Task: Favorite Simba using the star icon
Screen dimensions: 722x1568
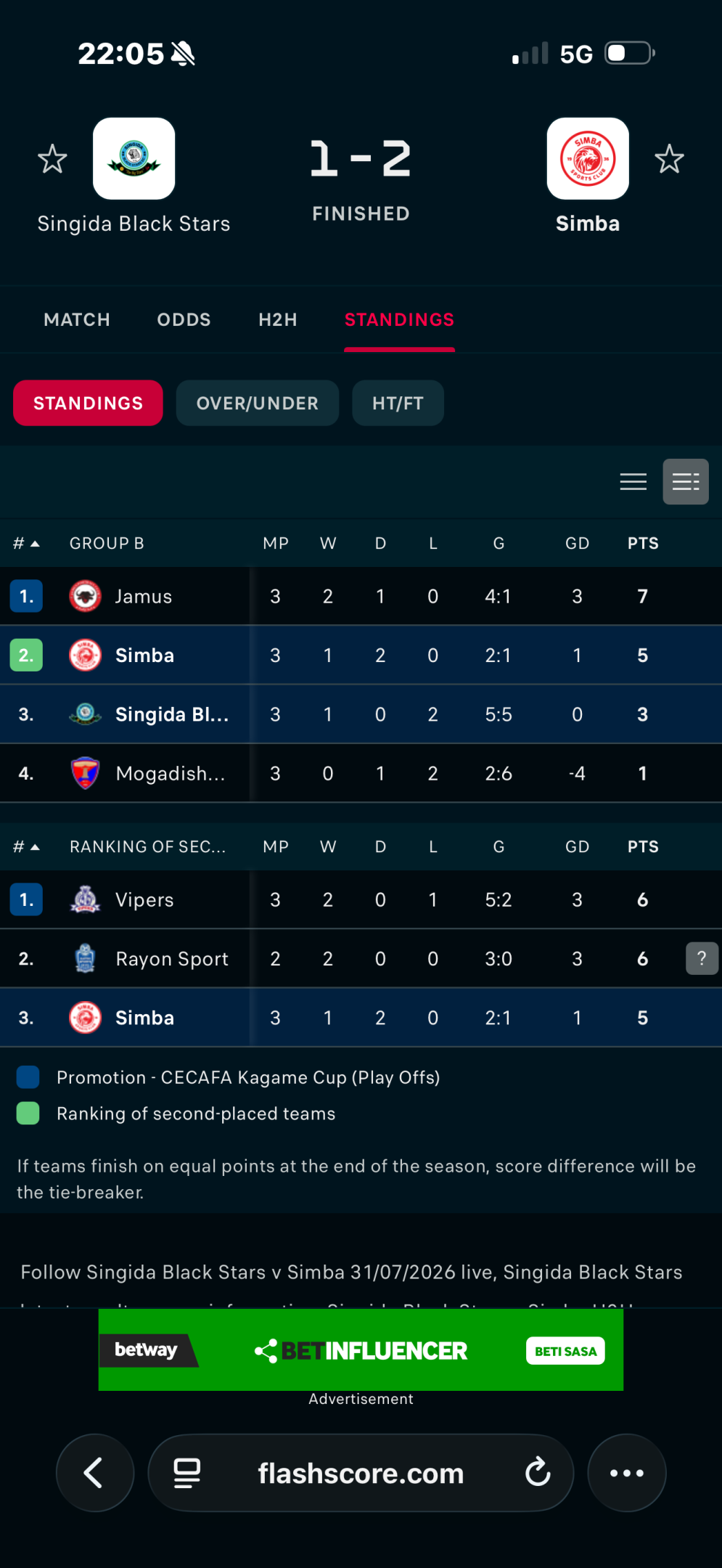Action: (x=669, y=159)
